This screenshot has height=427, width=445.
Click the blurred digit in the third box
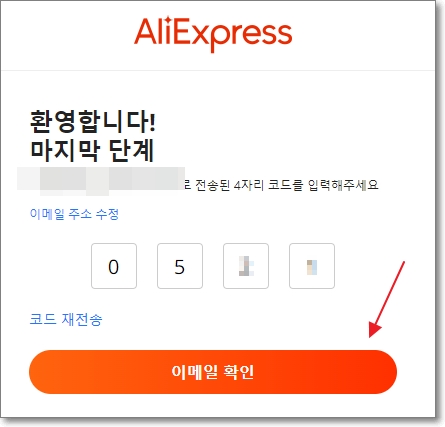click(x=246, y=266)
